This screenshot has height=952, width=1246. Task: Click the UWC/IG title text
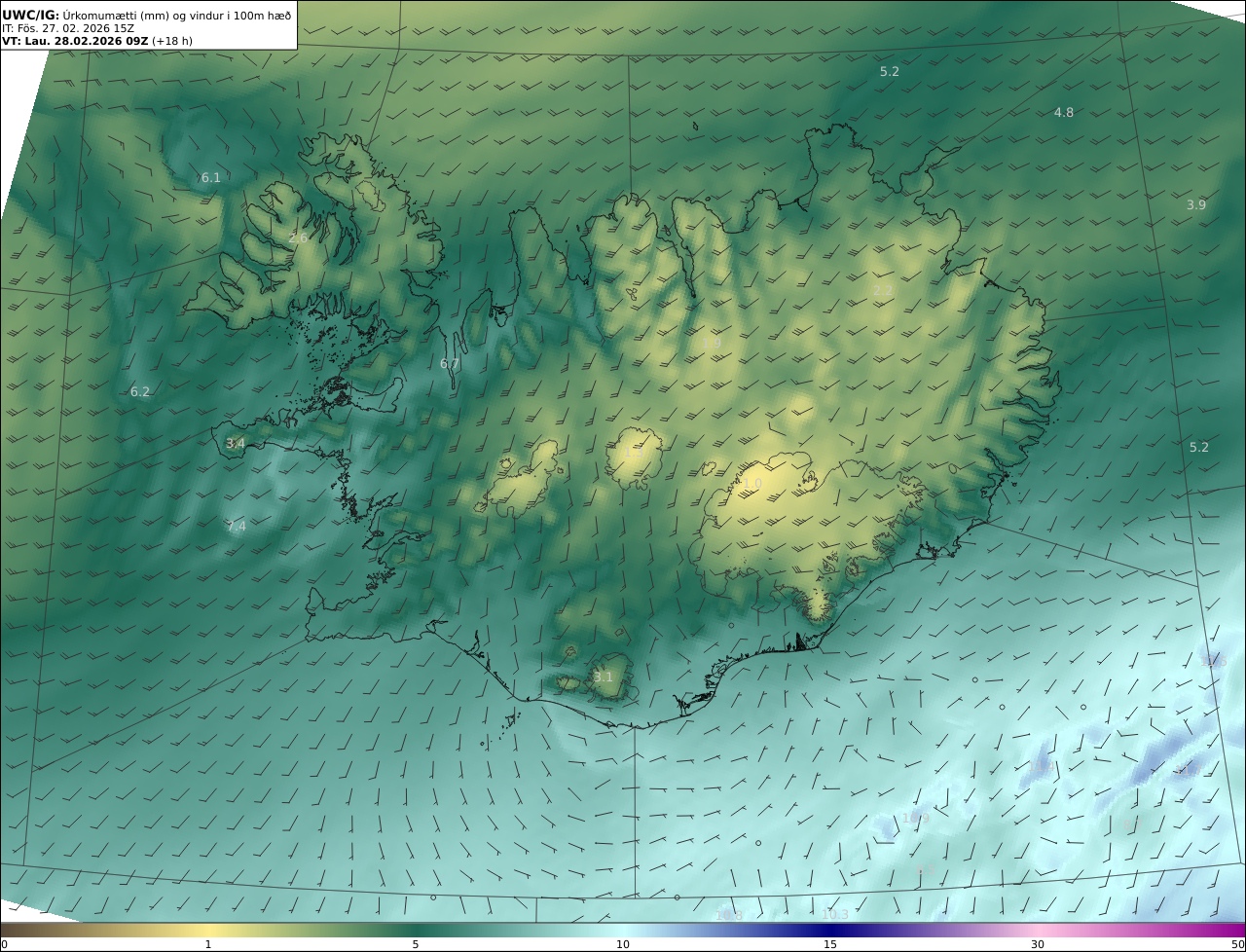click(x=31, y=15)
